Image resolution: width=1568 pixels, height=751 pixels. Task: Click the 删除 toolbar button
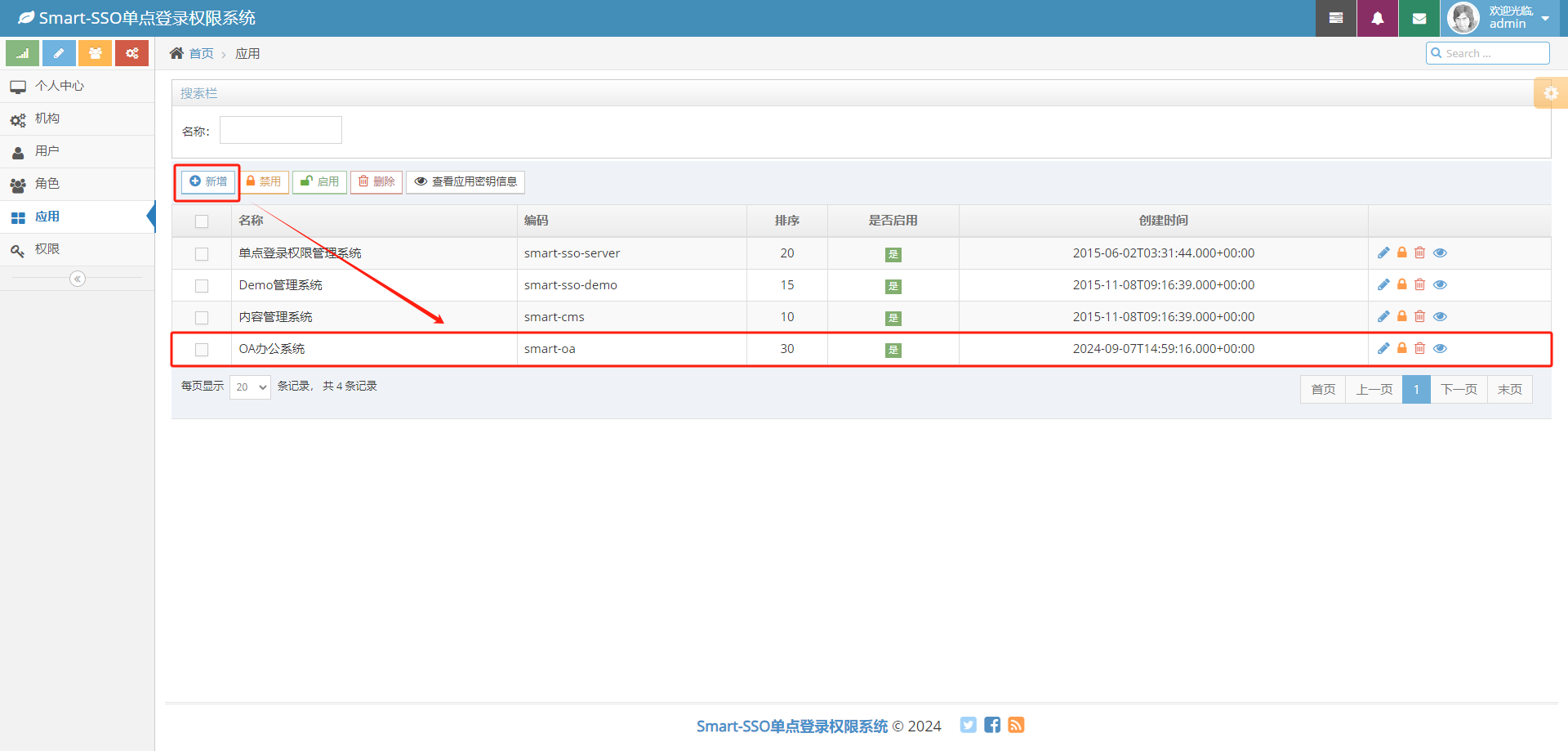pyautogui.click(x=376, y=181)
